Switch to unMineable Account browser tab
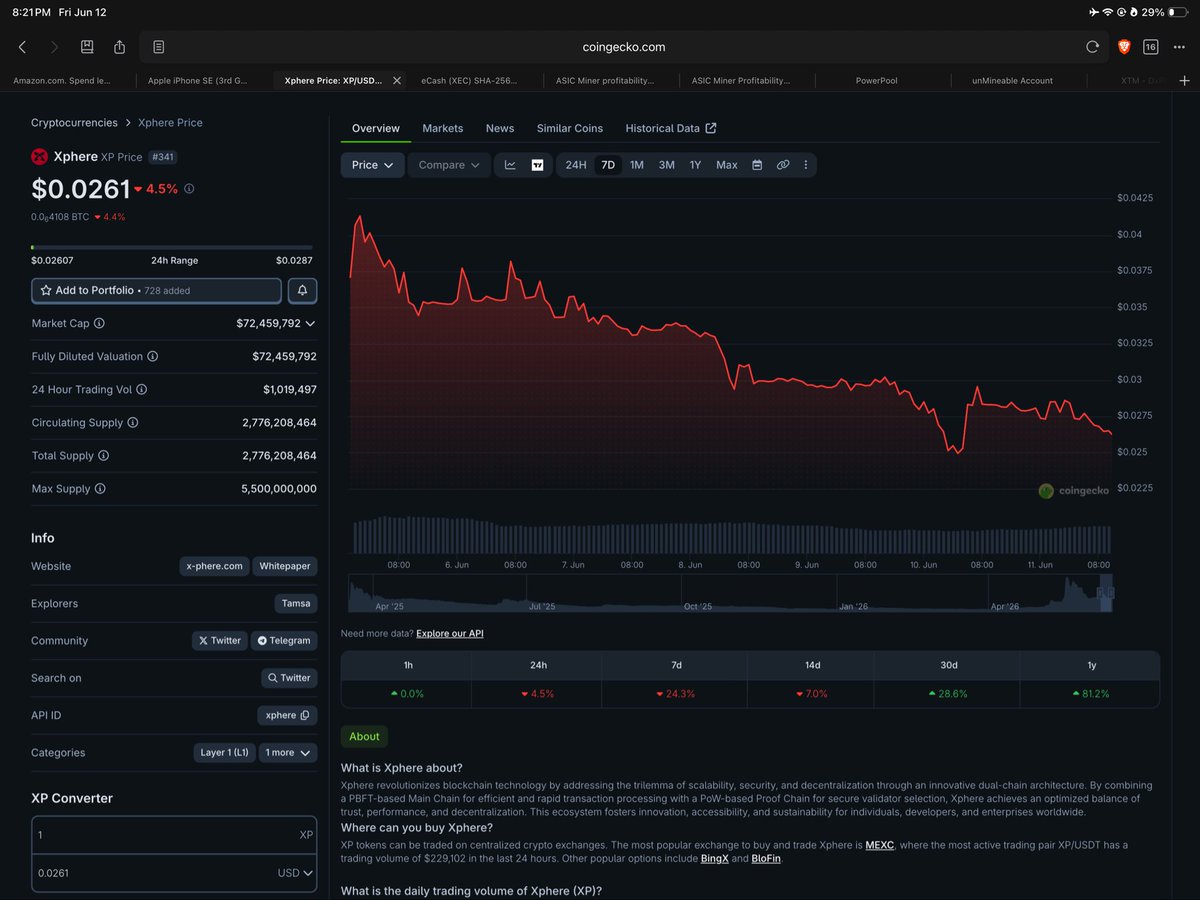 pyautogui.click(x=1012, y=80)
